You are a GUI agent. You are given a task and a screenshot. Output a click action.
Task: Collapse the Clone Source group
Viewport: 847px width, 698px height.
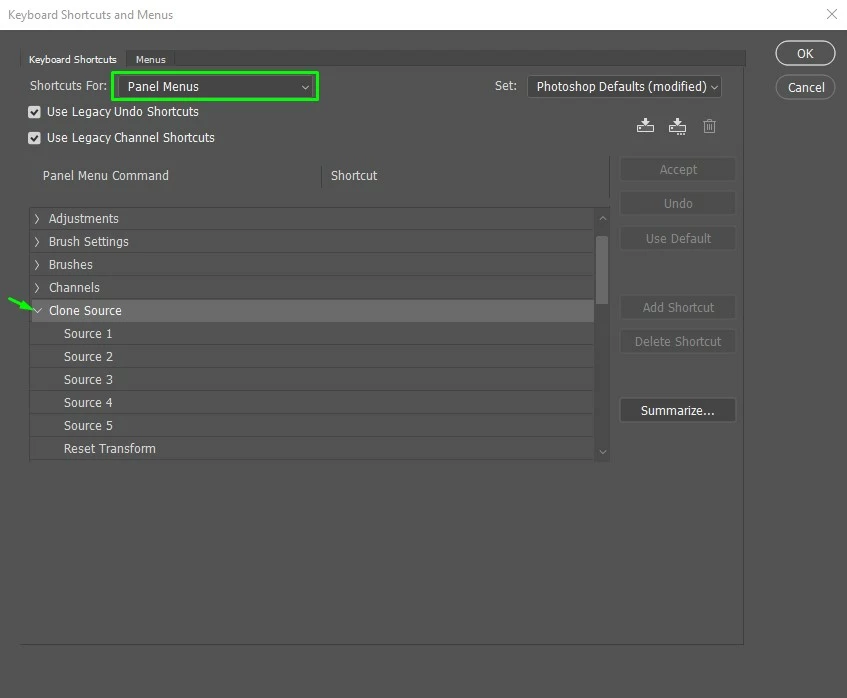37,311
